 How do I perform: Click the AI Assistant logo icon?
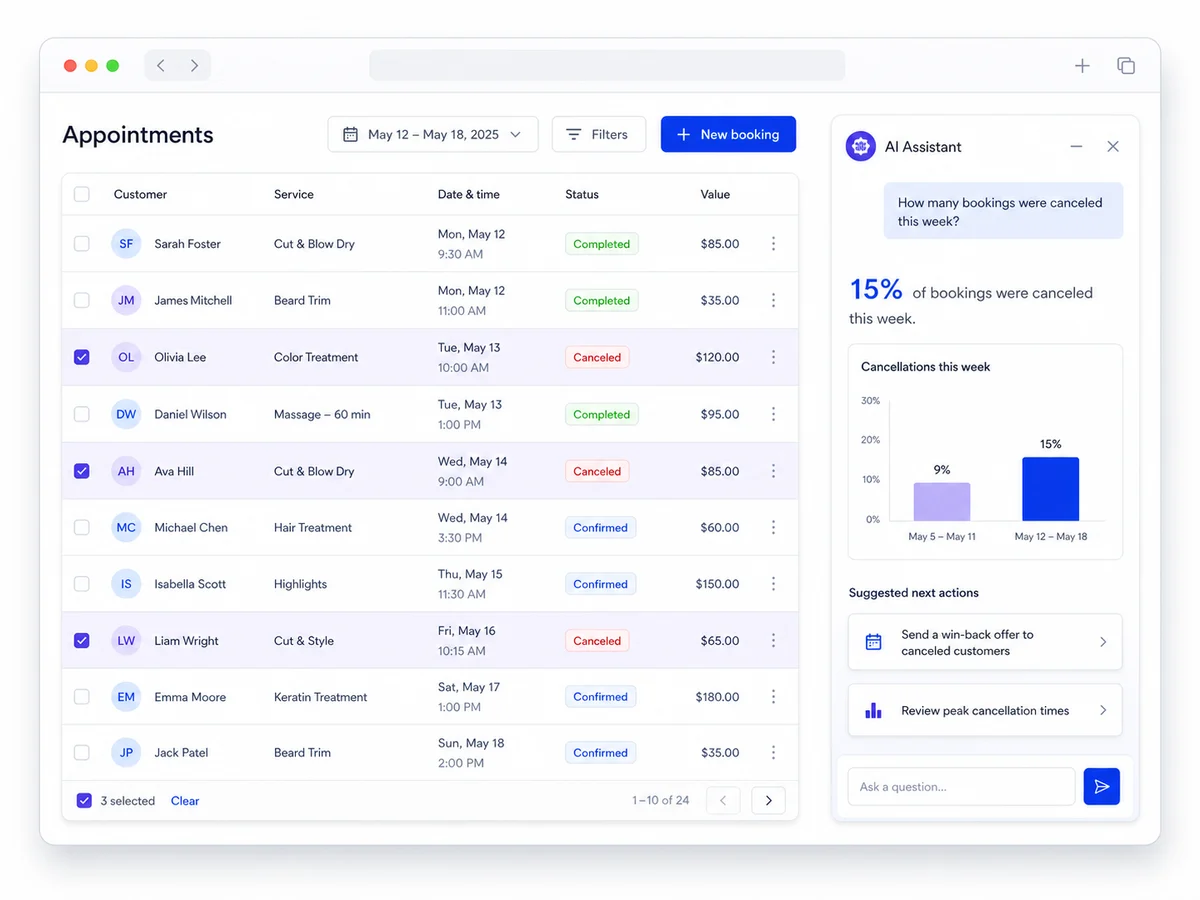(860, 146)
